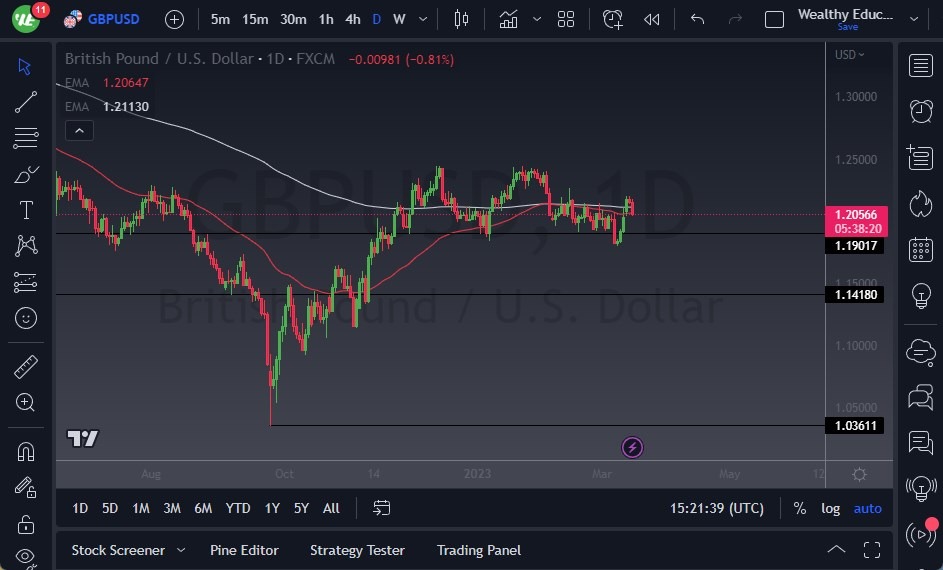This screenshot has height=570, width=943.
Task: Toggle auto scale mode
Action: [x=867, y=508]
